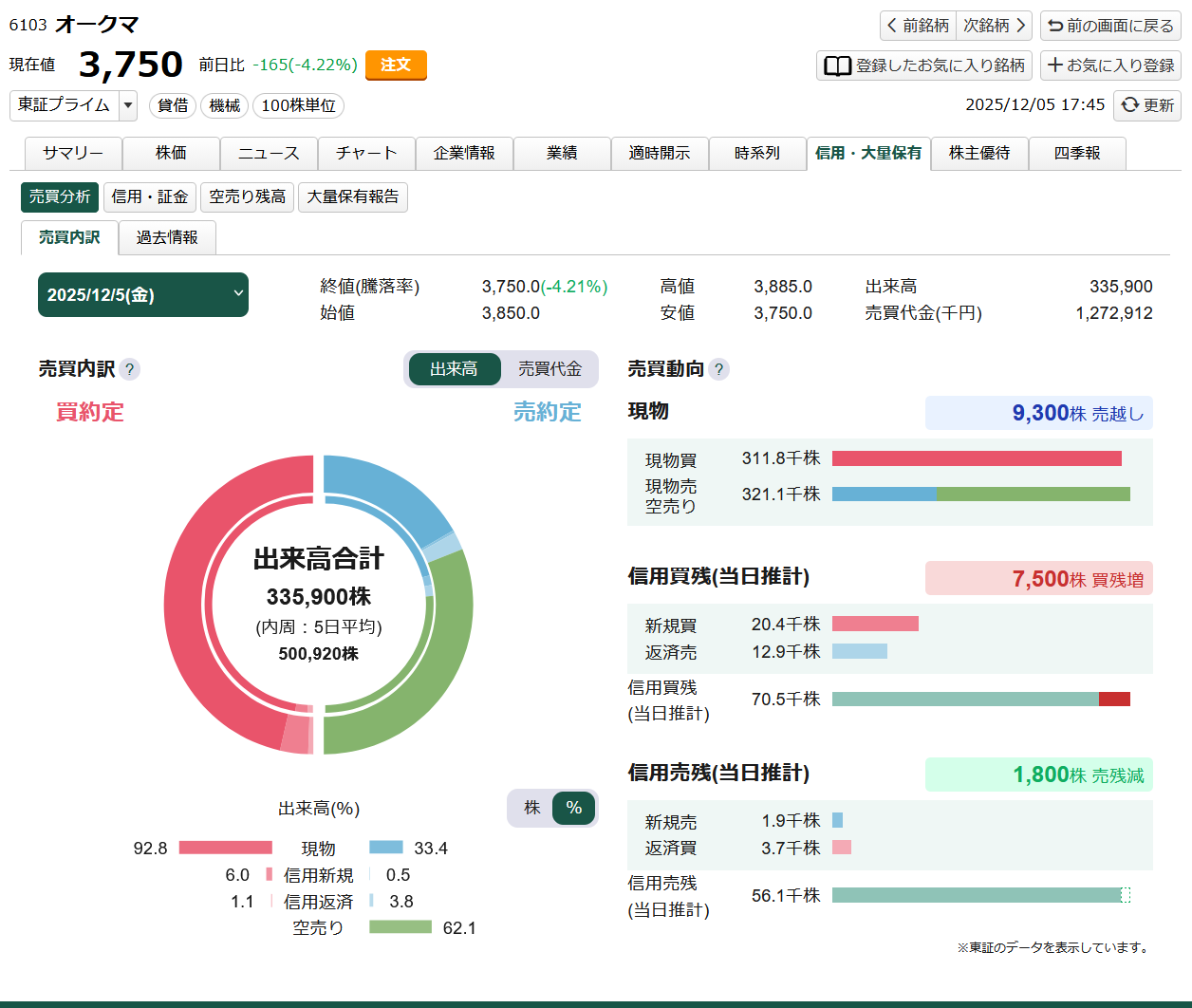Open the 空売り残高 section
This screenshot has height=1008, width=1192.
(247, 196)
